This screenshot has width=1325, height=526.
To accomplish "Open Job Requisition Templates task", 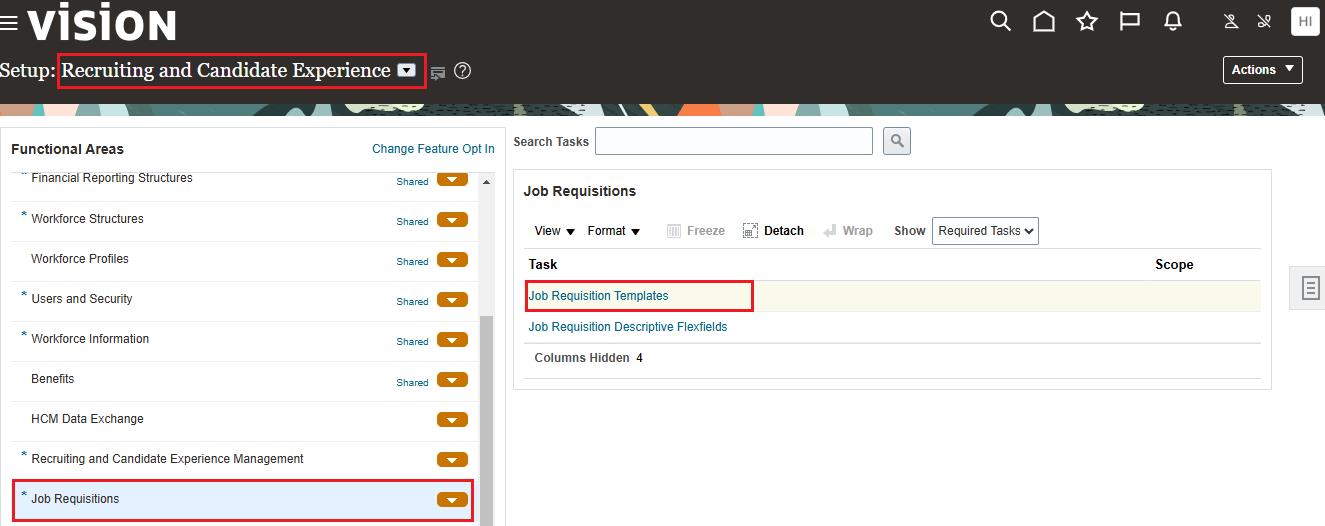I will point(598,296).
